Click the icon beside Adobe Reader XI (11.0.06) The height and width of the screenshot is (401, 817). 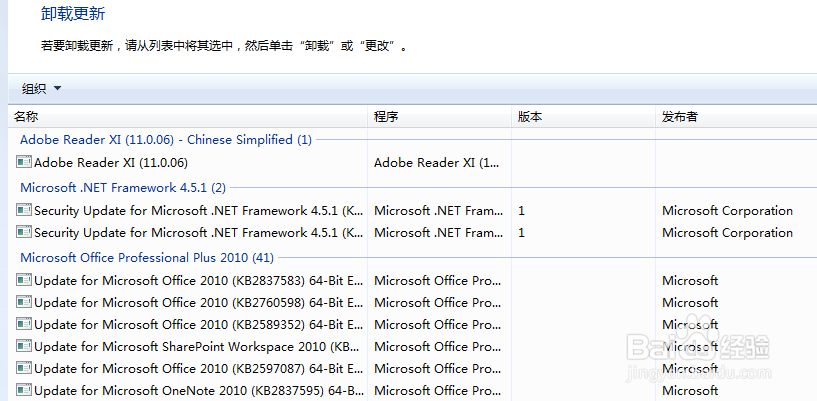point(24,162)
